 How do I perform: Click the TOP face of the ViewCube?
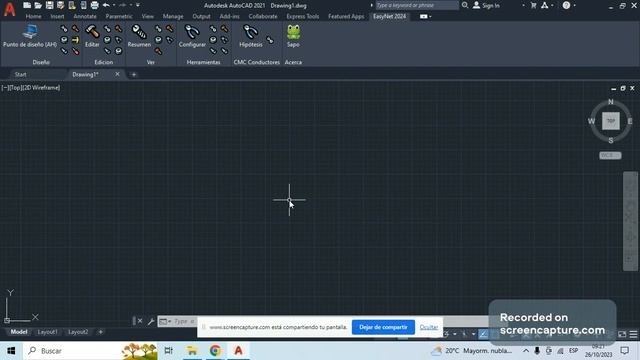[x=611, y=121]
